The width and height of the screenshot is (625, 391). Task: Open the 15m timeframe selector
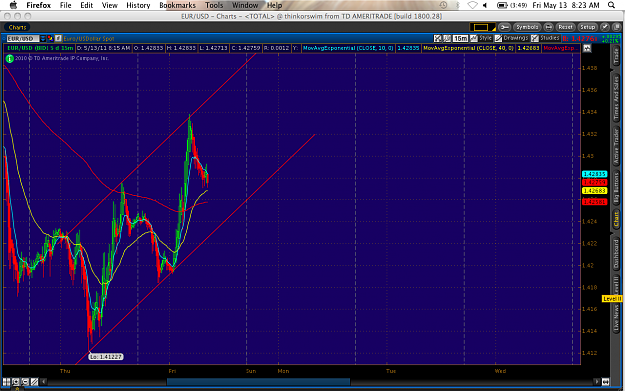460,38
